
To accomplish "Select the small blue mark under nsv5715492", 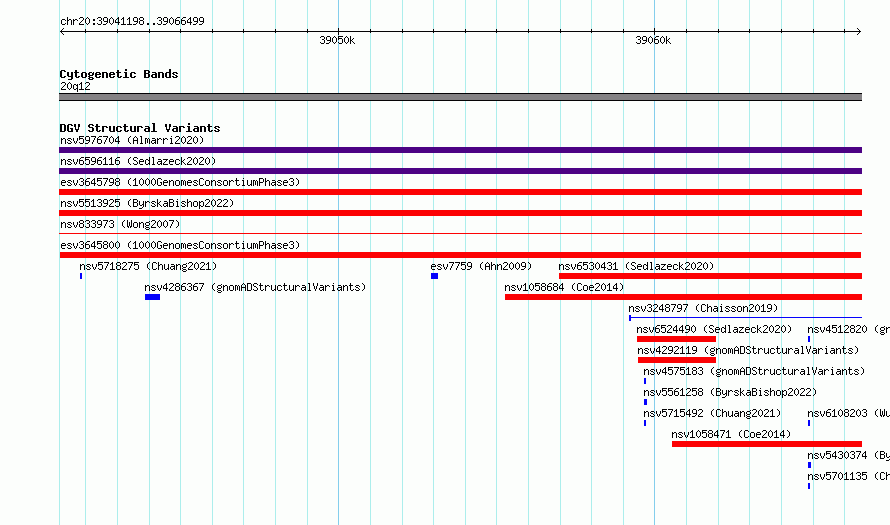I will click(x=645, y=423).
